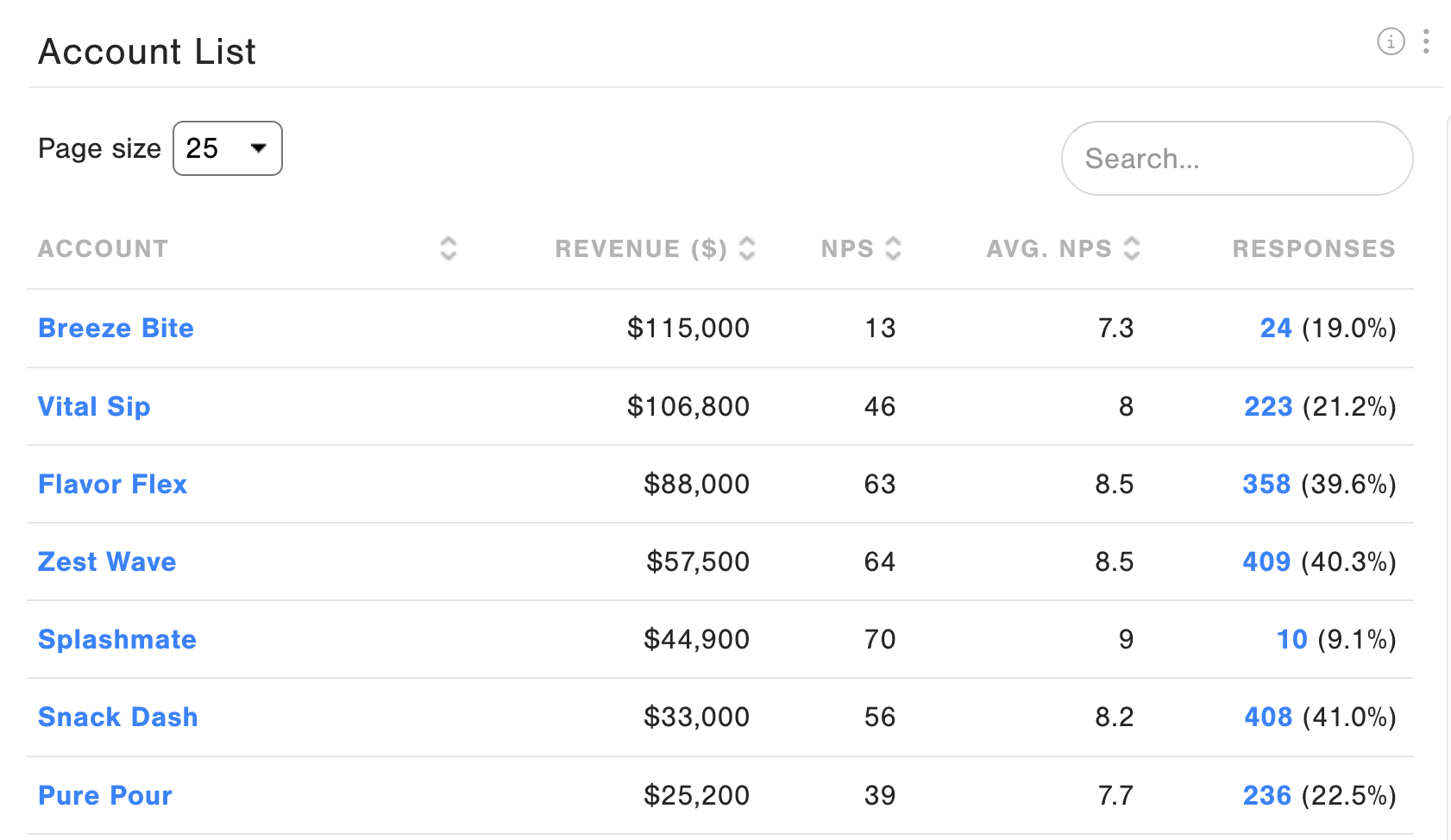Image resolution: width=1451 pixels, height=840 pixels.
Task: Open the Flavor Flex account
Action: (x=113, y=484)
